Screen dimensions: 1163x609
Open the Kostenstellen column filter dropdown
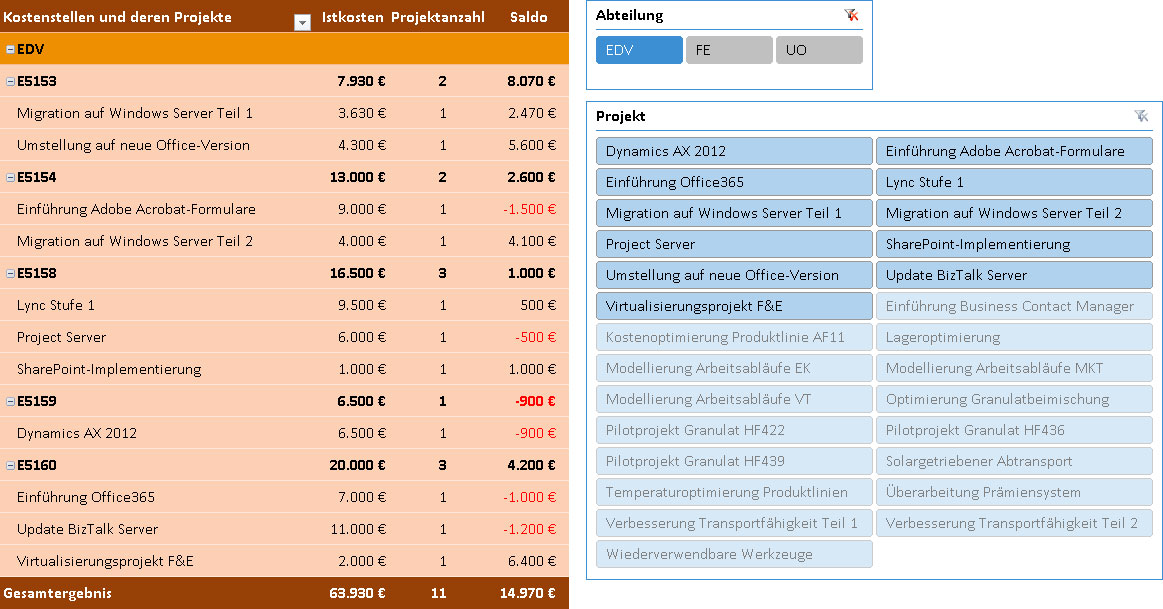302,23
